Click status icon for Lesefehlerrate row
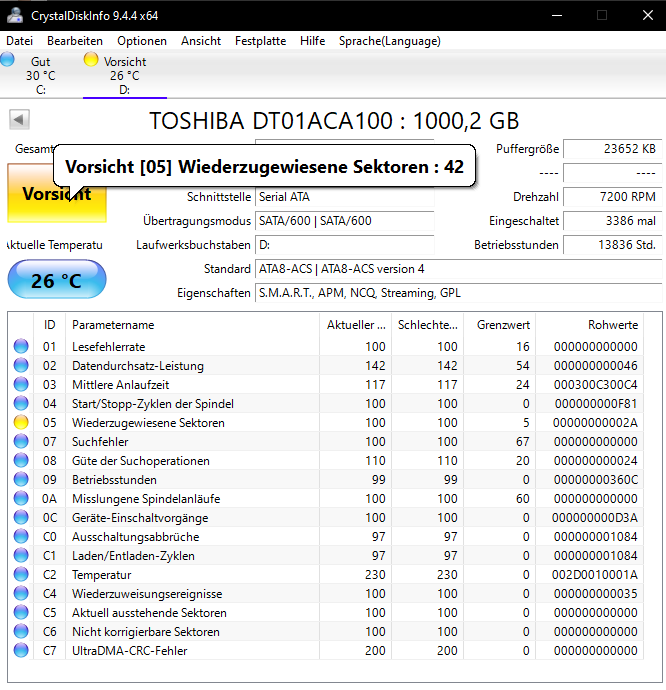 coord(21,346)
